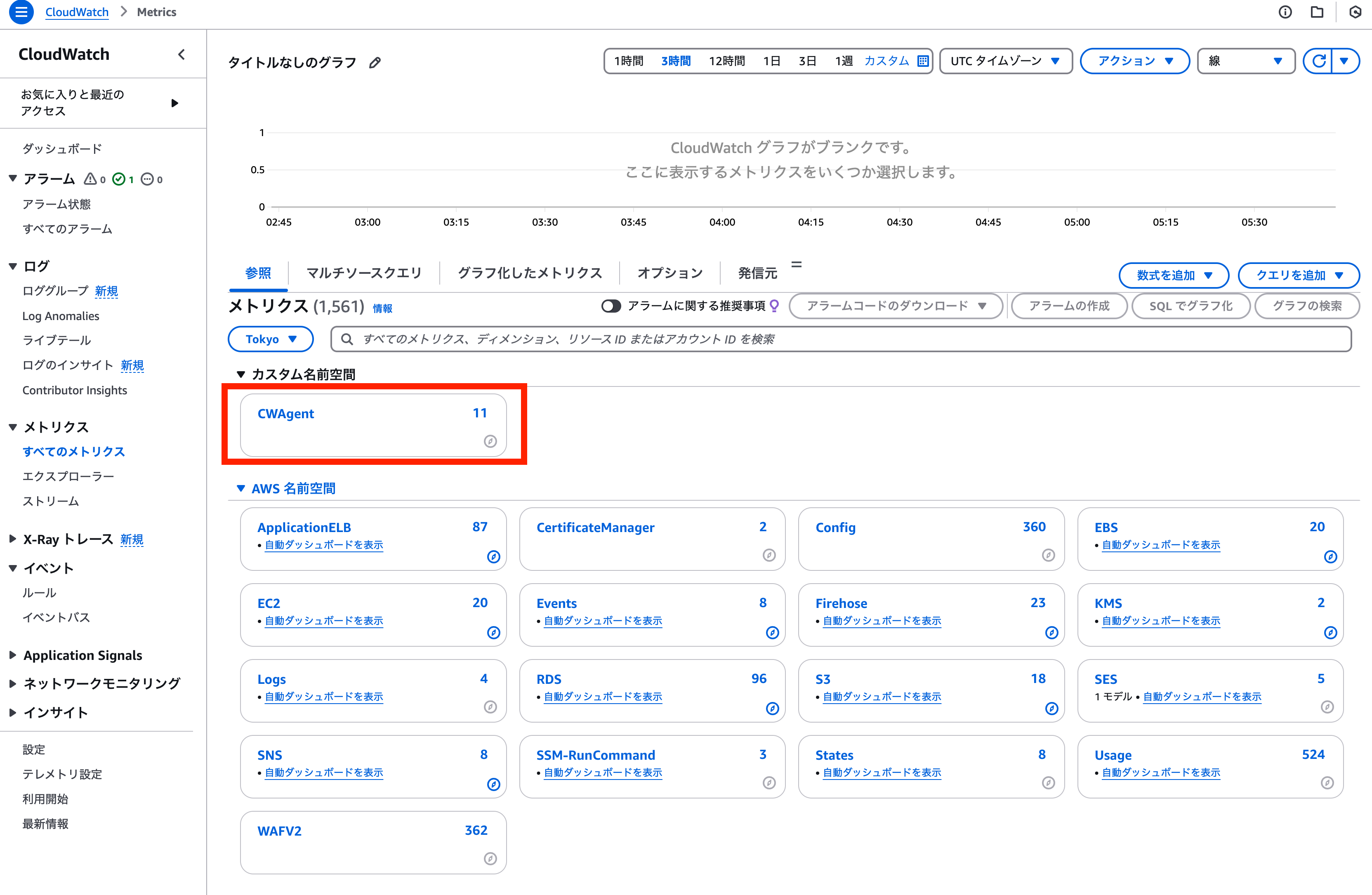Image resolution: width=1372 pixels, height=895 pixels.
Task: Click the compass icon on the S3 card
Action: point(1051,709)
